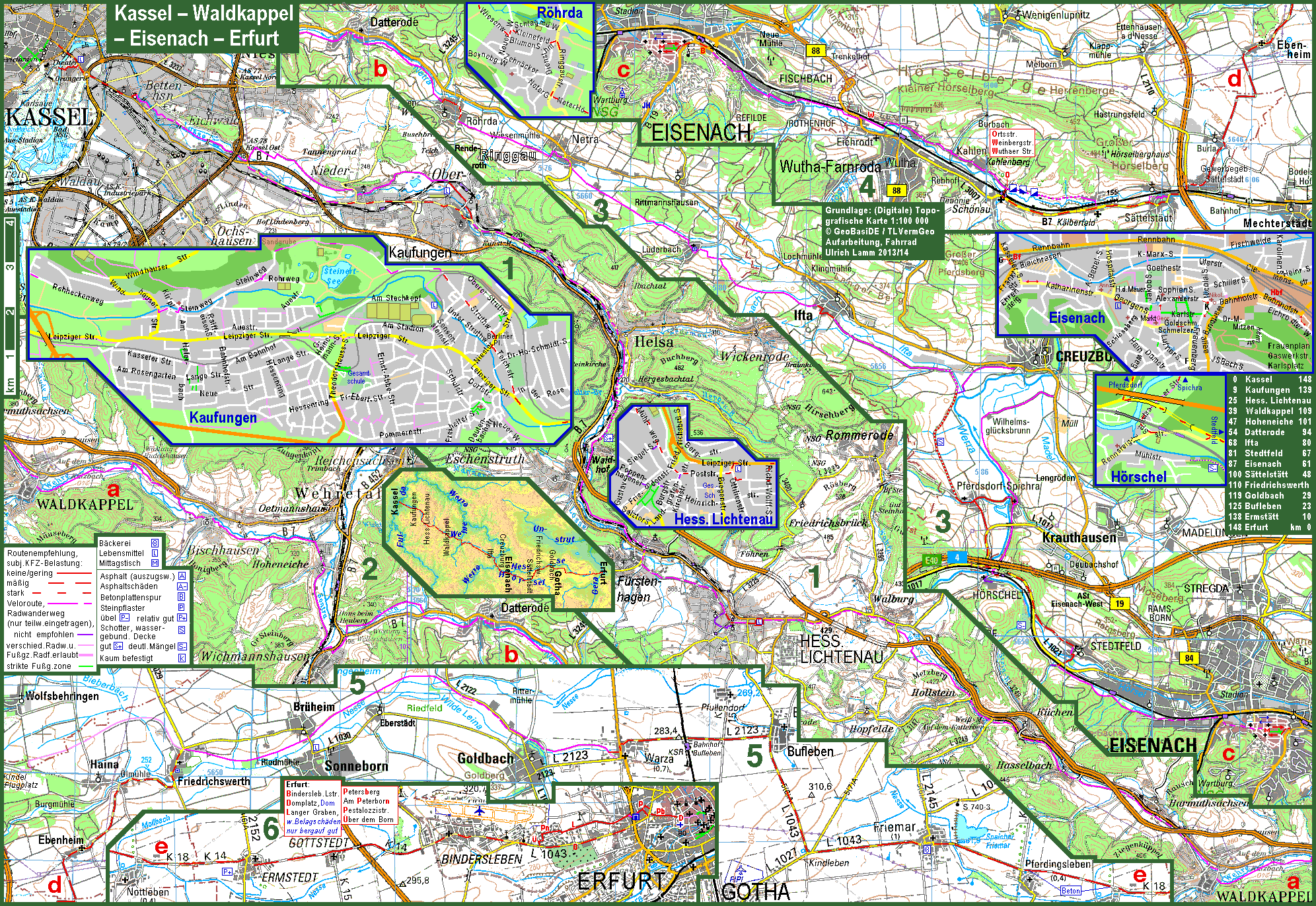Click the Lebensmittel 'L' legend symbol
Image resolution: width=1316 pixels, height=906 pixels.
(155, 553)
